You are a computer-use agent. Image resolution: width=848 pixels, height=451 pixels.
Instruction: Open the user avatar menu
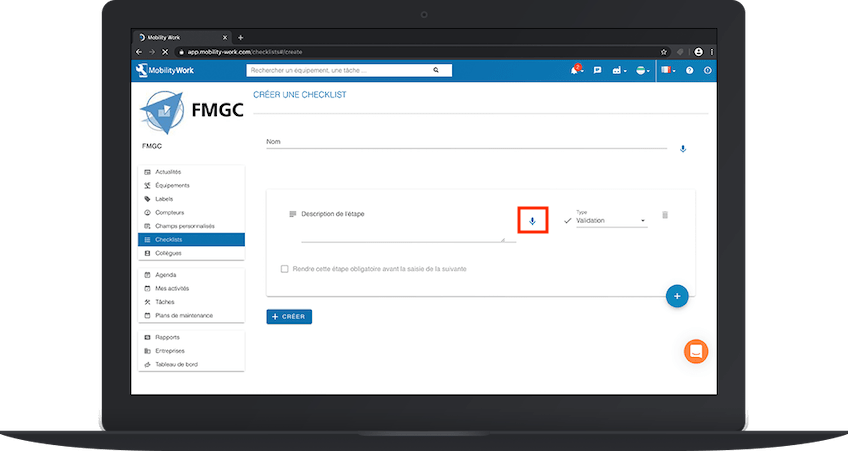coord(642,70)
